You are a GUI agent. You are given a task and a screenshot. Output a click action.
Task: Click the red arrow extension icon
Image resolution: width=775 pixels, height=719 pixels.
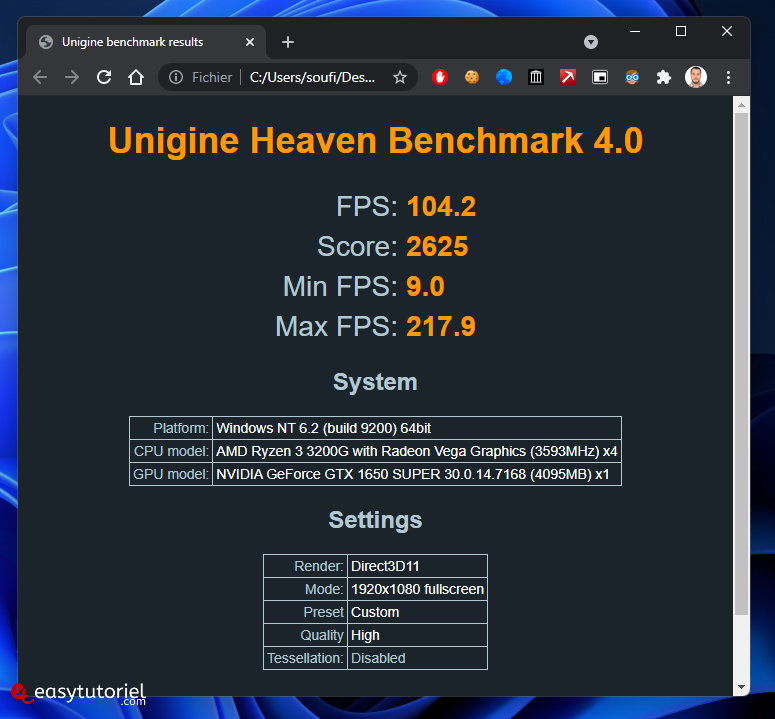[568, 77]
